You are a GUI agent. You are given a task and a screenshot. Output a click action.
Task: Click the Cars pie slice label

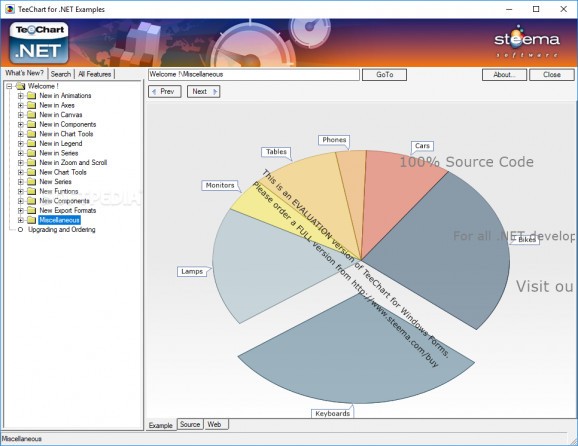[422, 146]
